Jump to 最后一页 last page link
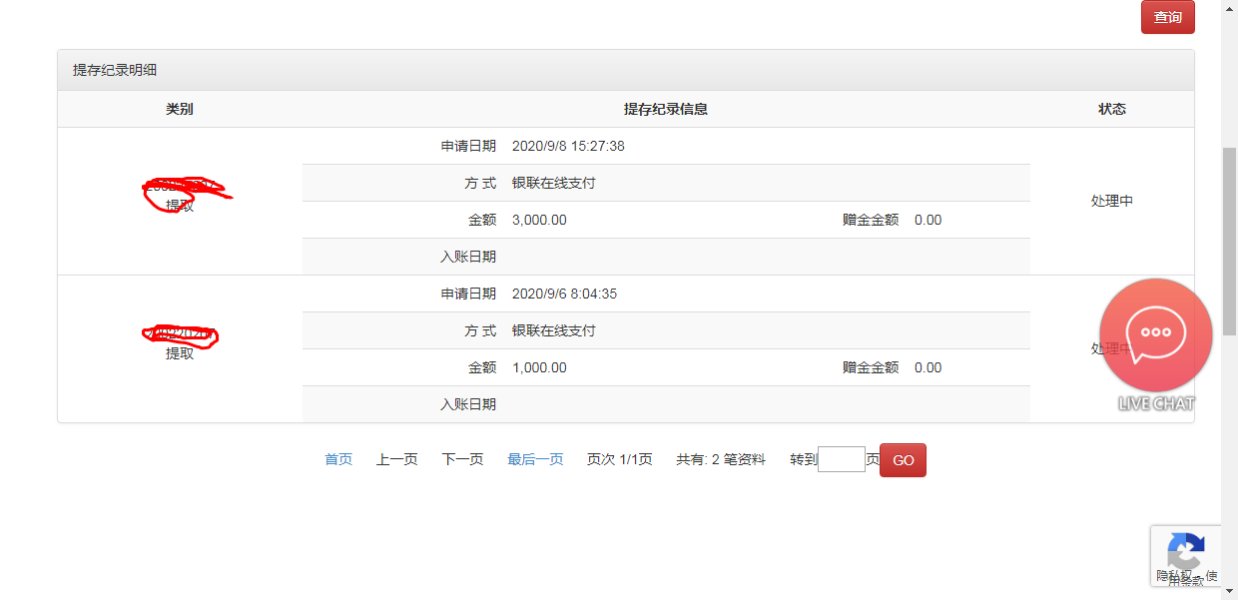The height and width of the screenshot is (600, 1238). [535, 460]
